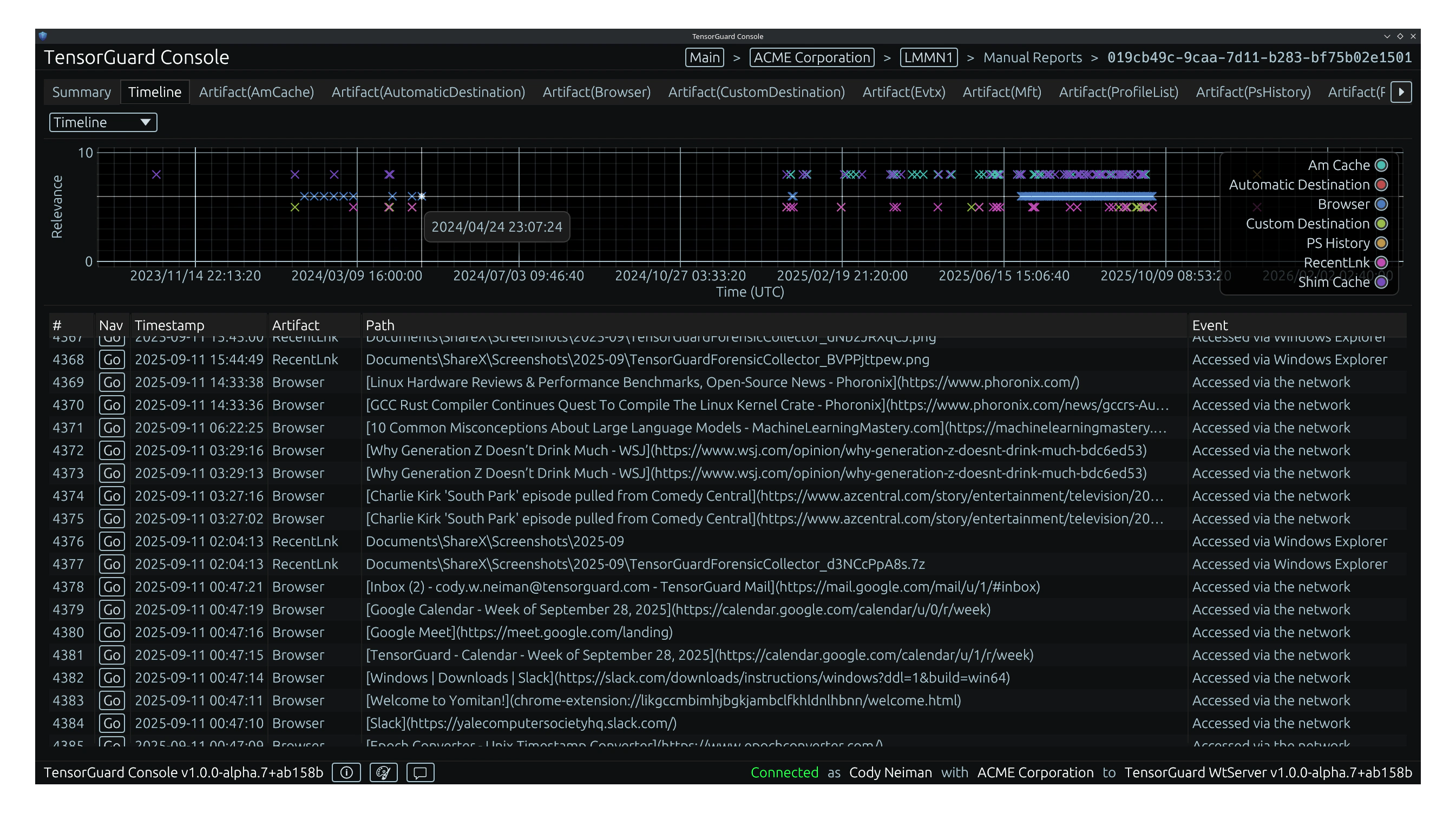Open the theme palette icon
1456x826 pixels.
[x=383, y=772]
